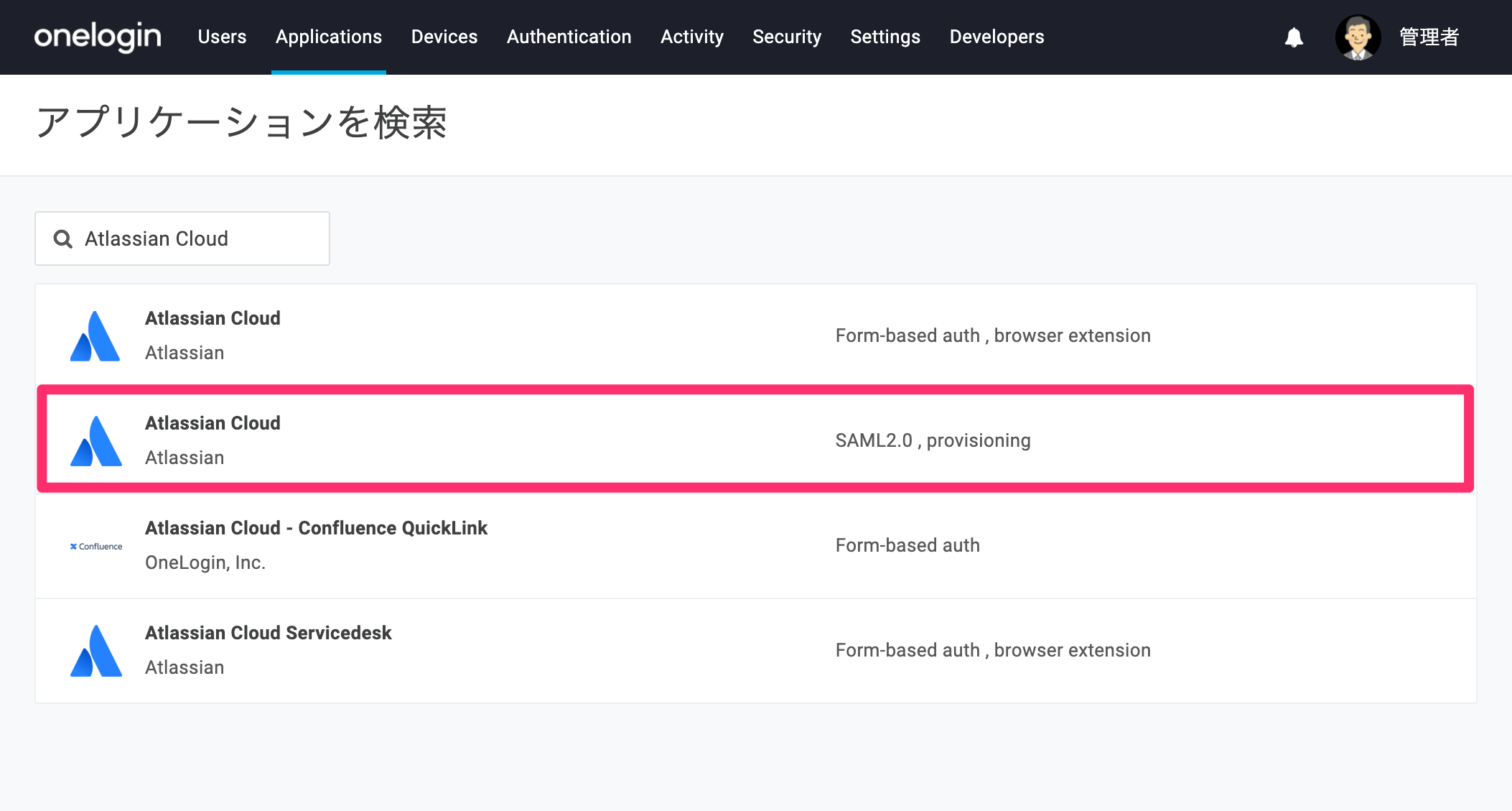Open the Users menu
The height and width of the screenshot is (811, 1512).
(x=222, y=37)
